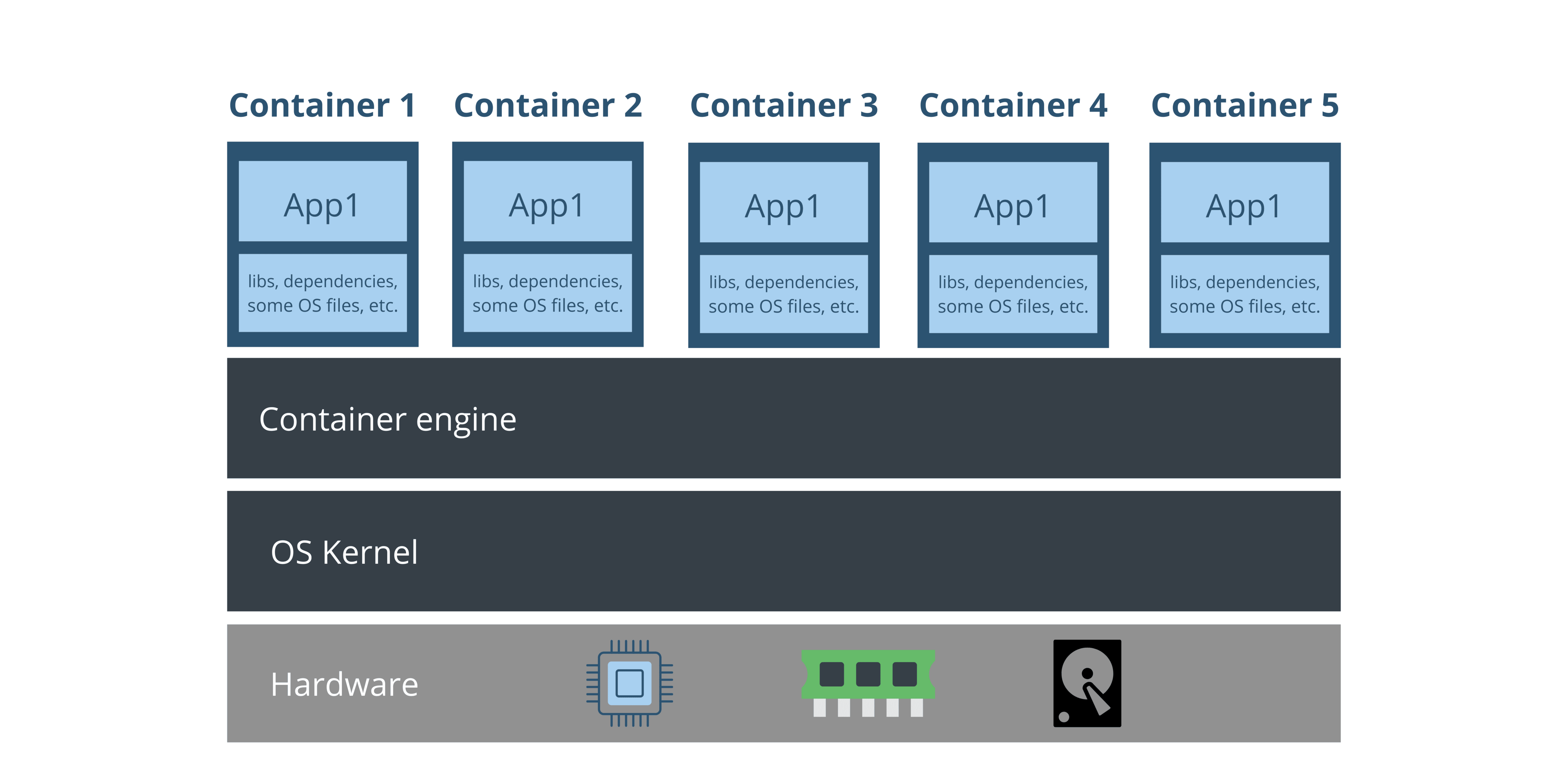Image resolution: width=1568 pixels, height=784 pixels.
Task: Expand the OS Kernel layer
Action: [x=784, y=551]
